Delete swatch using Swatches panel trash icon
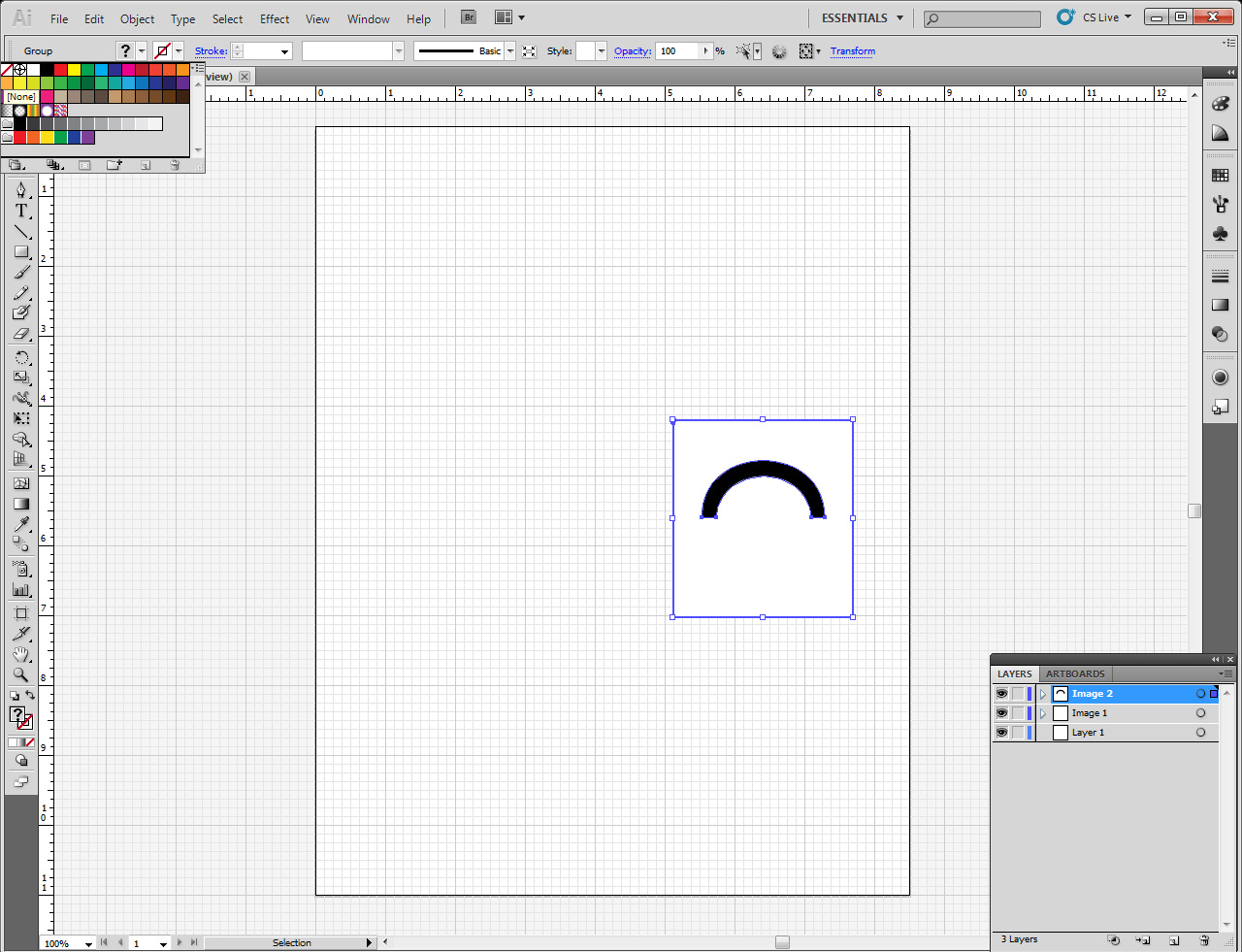 click(175, 165)
